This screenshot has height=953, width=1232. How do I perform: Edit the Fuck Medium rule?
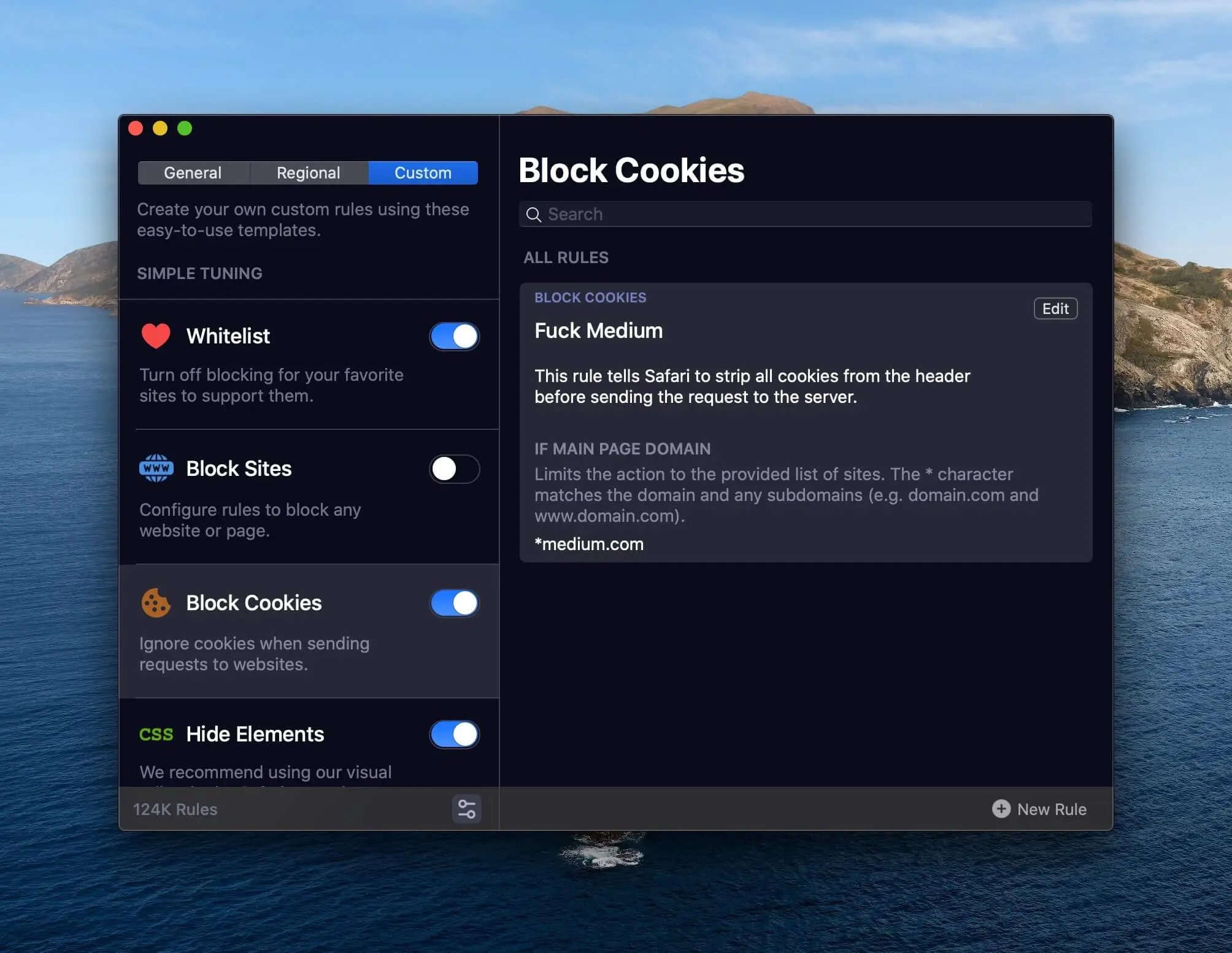pos(1055,308)
